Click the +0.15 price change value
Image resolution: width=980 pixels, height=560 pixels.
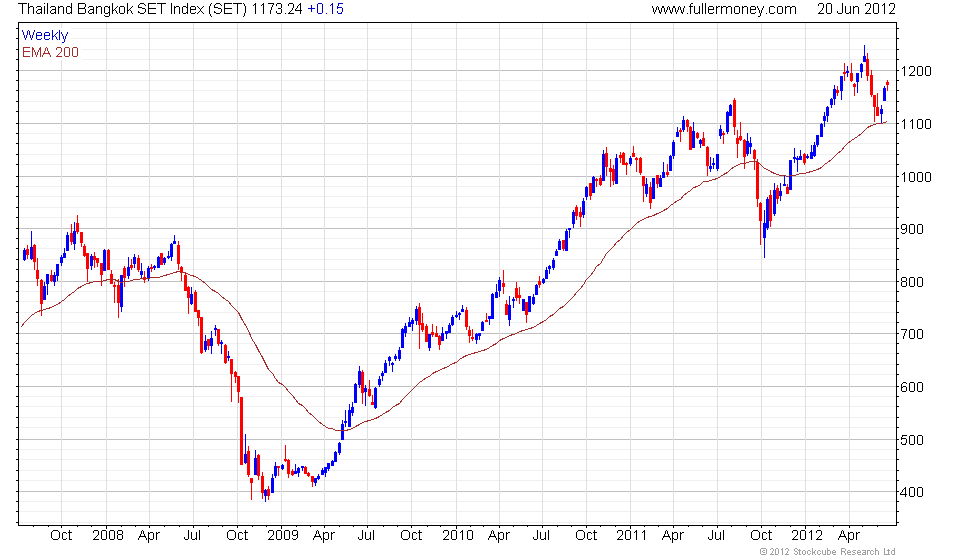tap(325, 9)
